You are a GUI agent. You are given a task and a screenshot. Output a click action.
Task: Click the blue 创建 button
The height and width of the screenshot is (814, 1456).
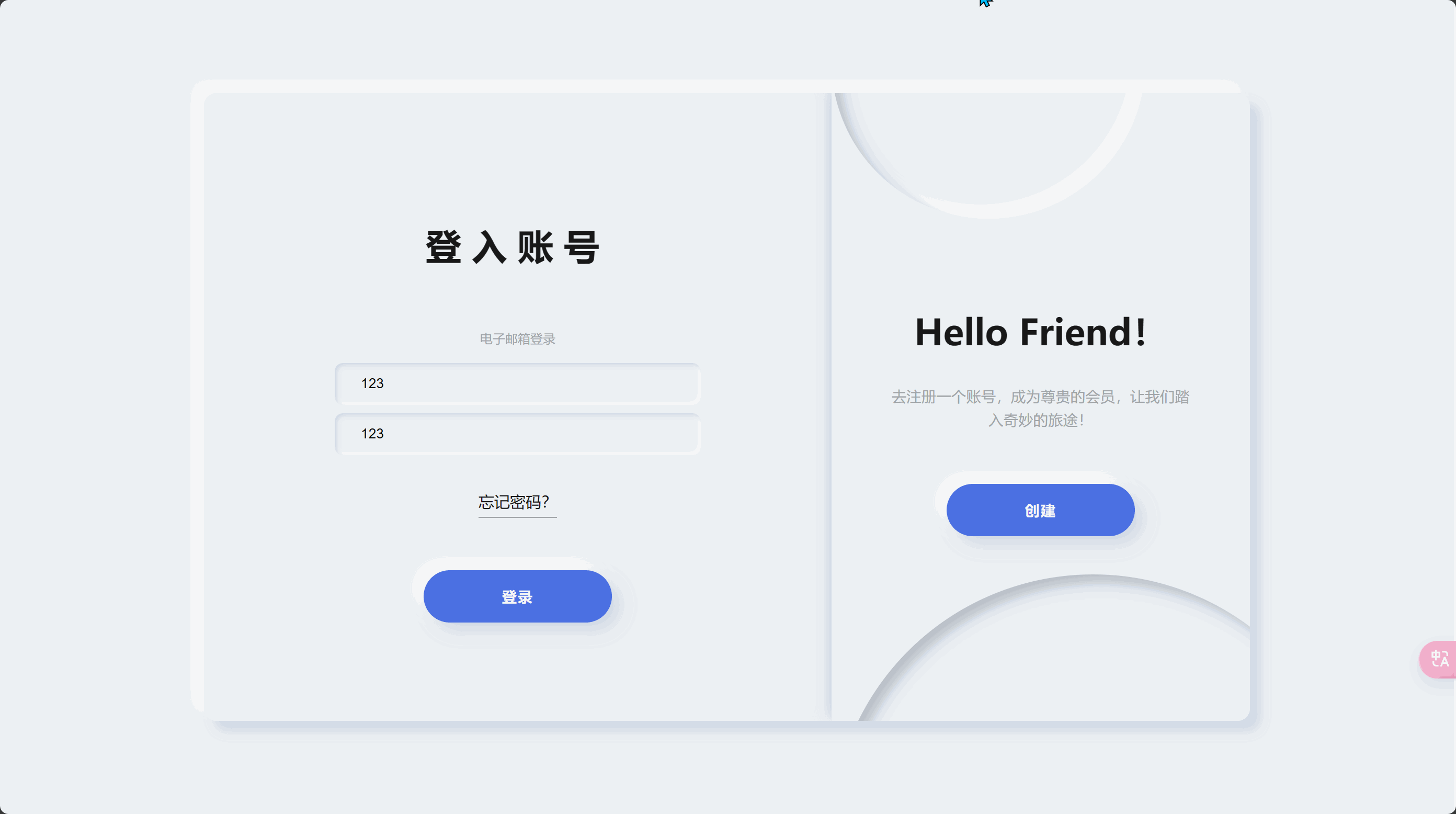coord(1040,510)
